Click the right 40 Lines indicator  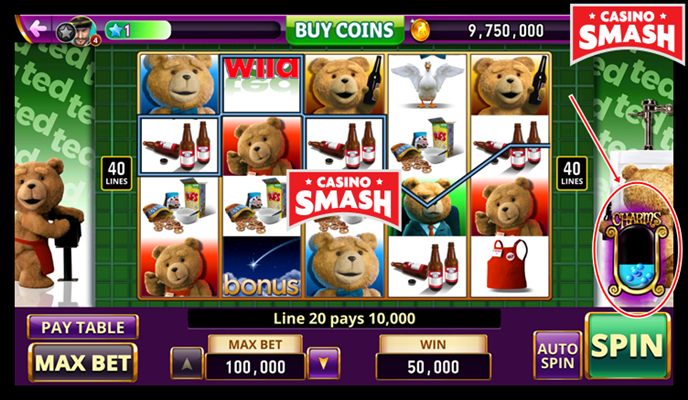(x=572, y=173)
